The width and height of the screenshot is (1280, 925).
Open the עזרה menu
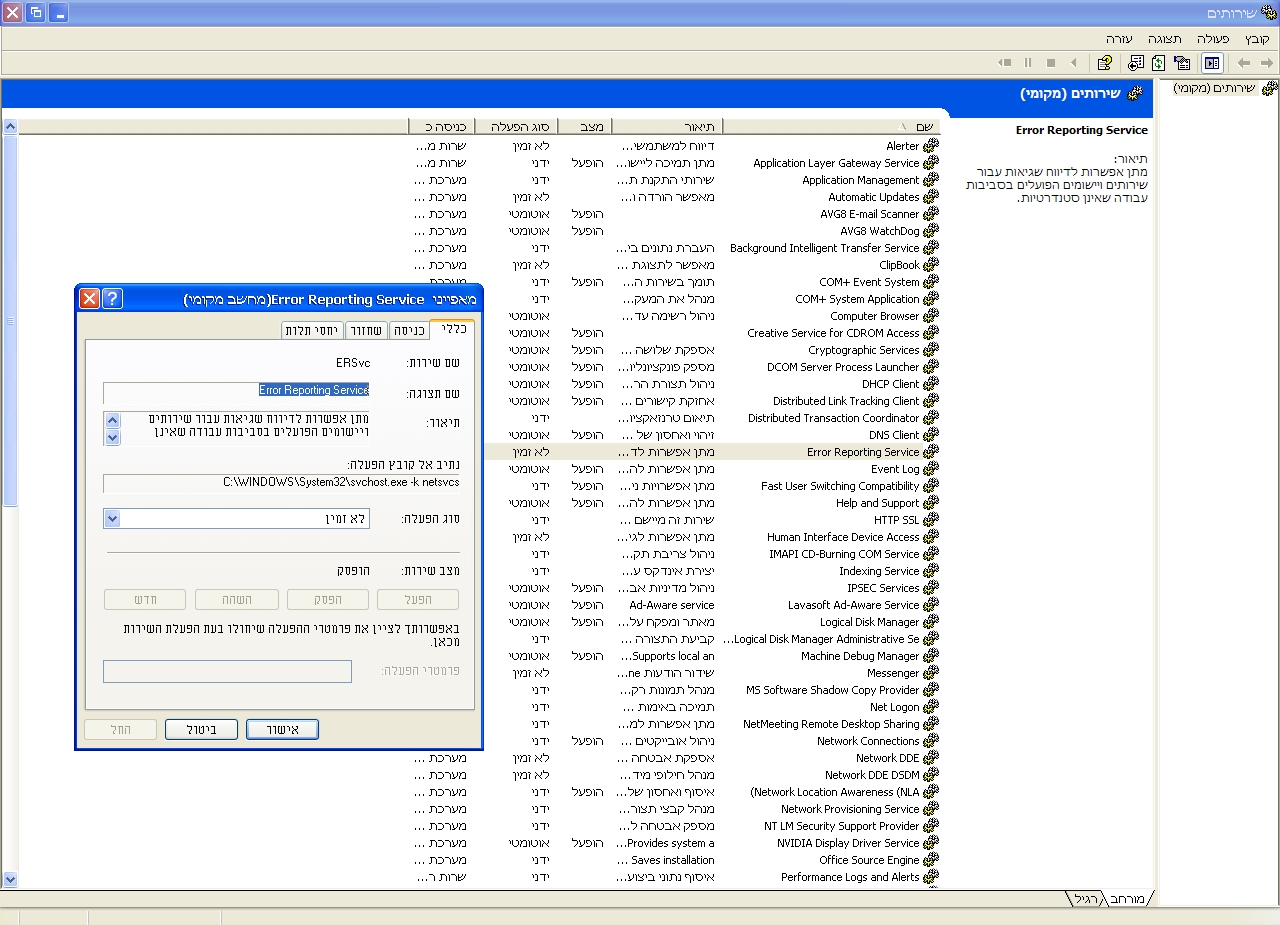tap(1119, 38)
